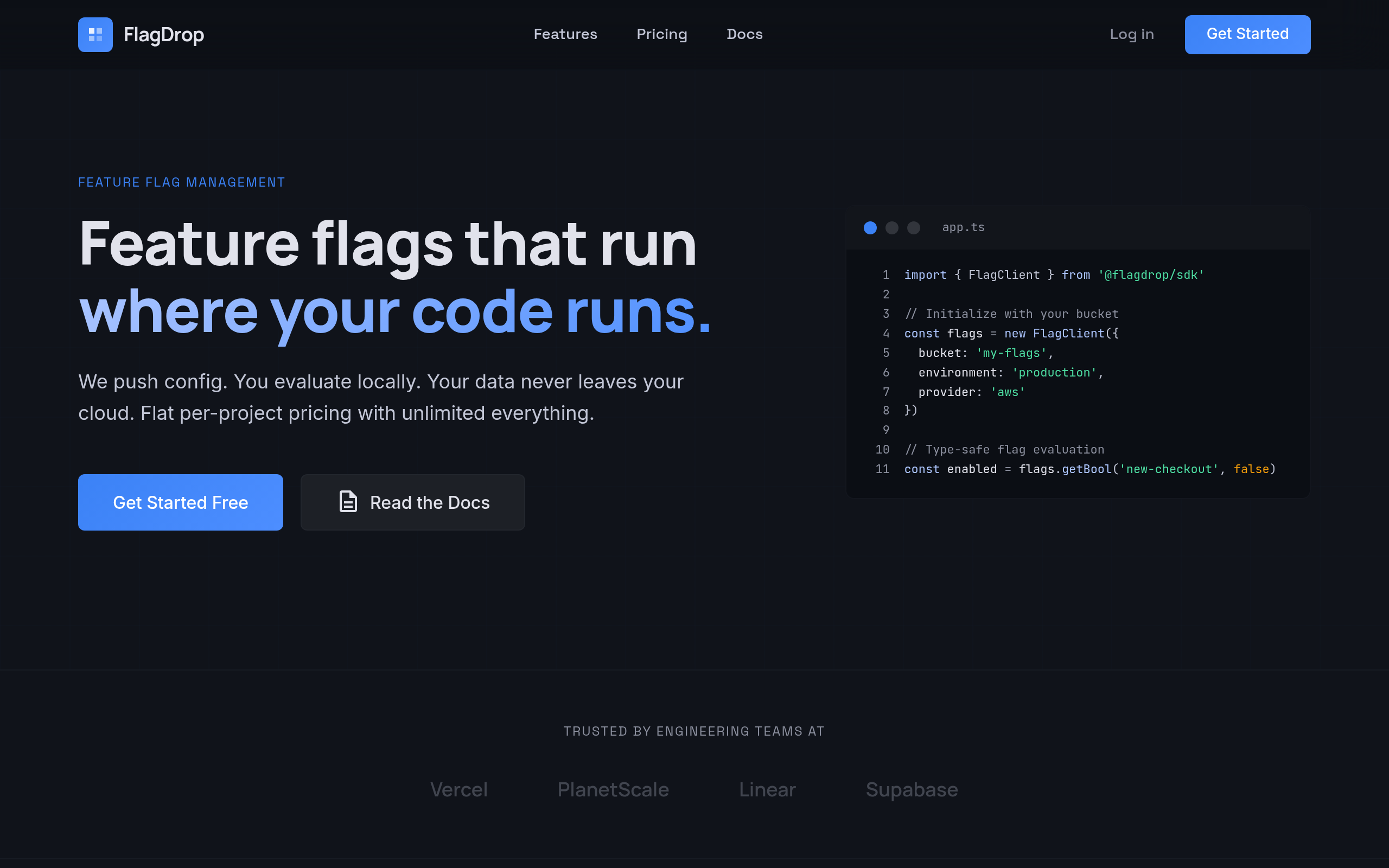
Task: Select the app.ts file tab label
Action: tap(963, 227)
